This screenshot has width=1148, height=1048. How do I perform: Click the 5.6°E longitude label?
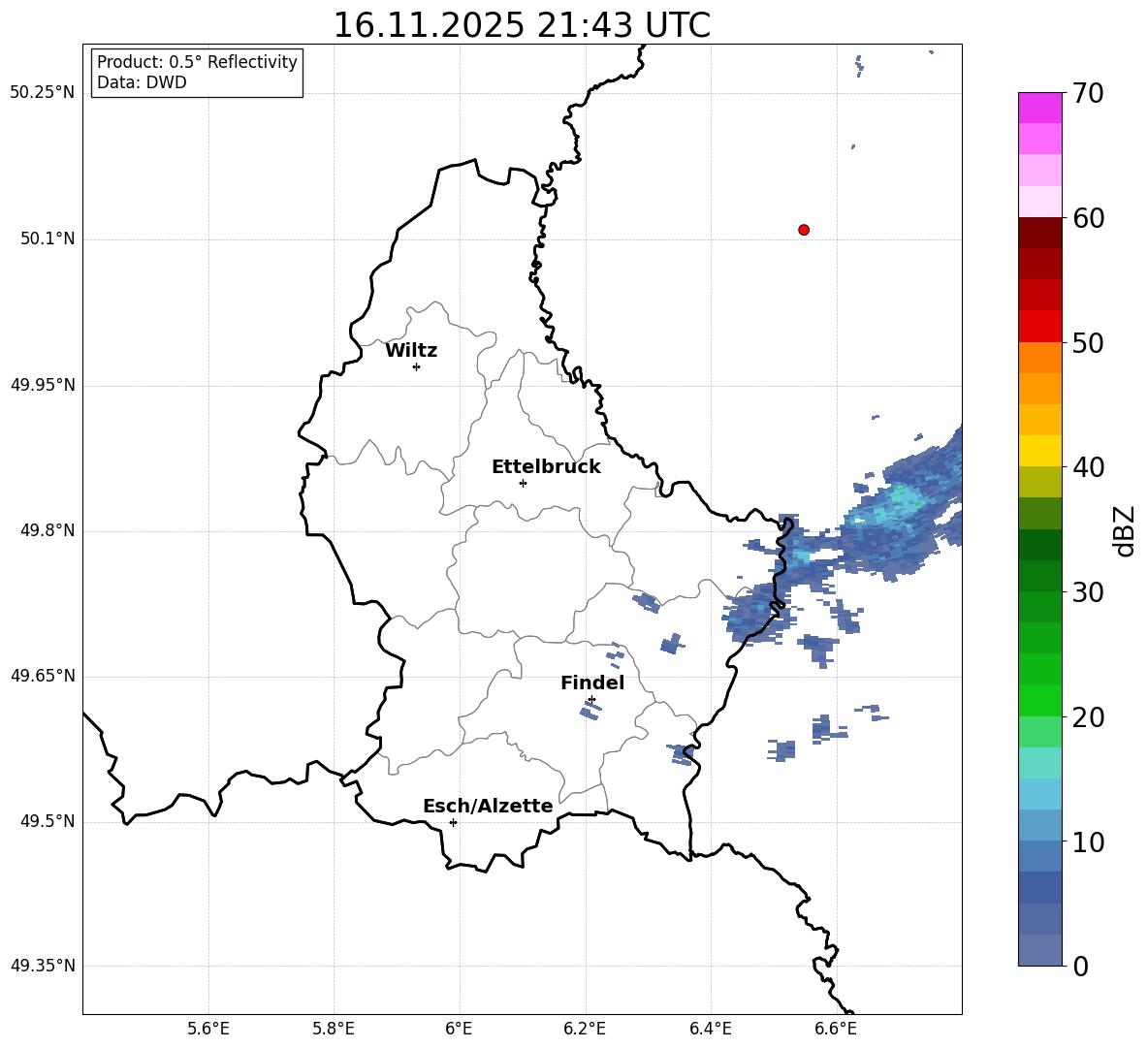[208, 1029]
